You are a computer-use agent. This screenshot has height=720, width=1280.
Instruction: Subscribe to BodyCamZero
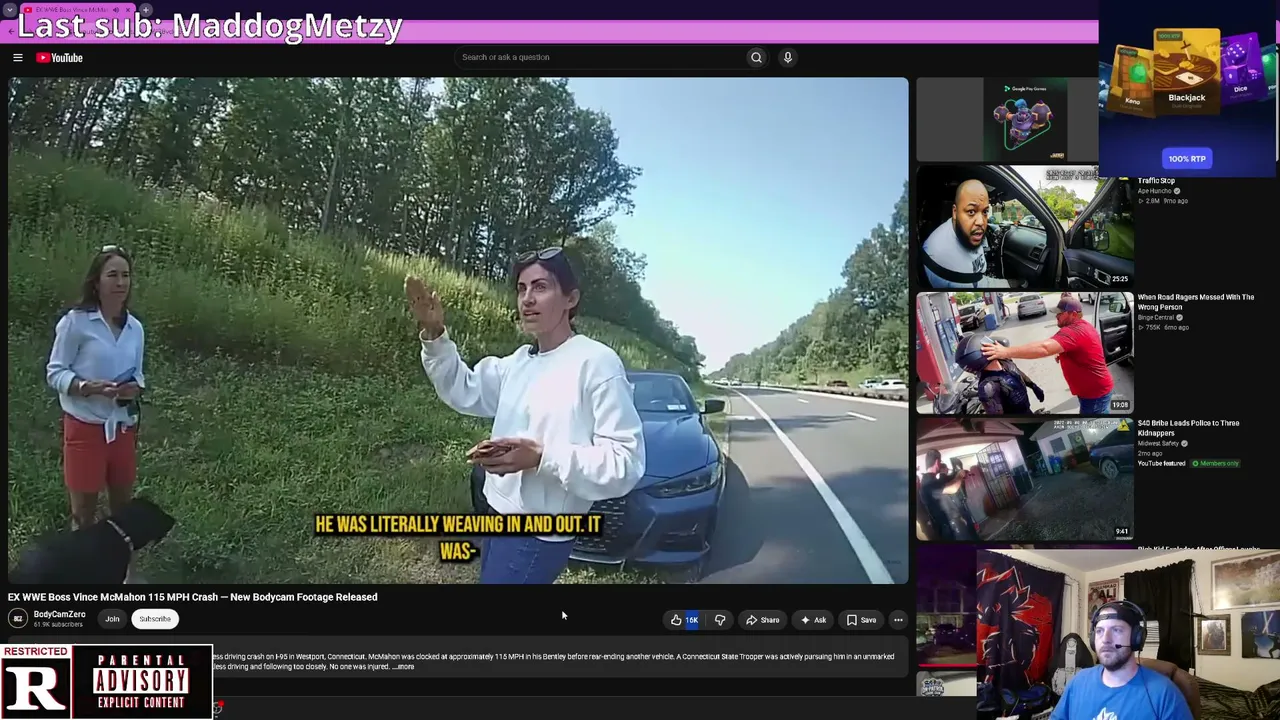155,619
